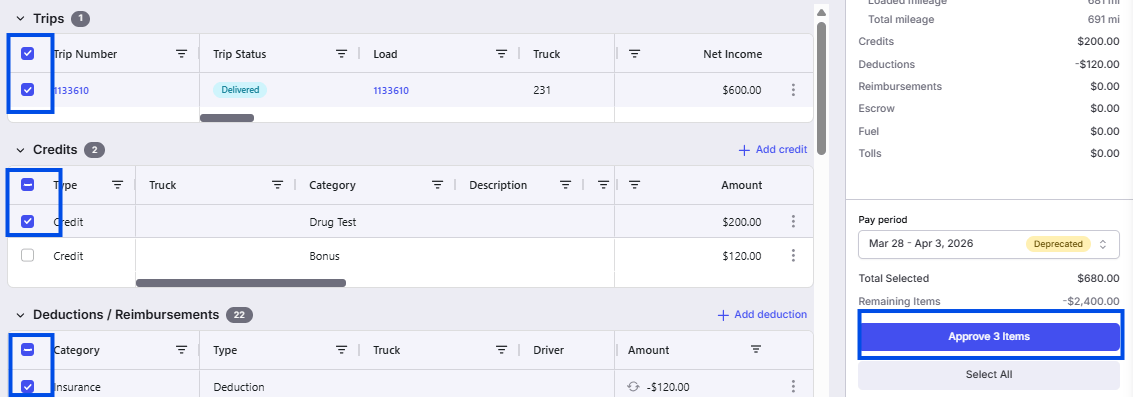Click truck number 231 cell

[542, 90]
